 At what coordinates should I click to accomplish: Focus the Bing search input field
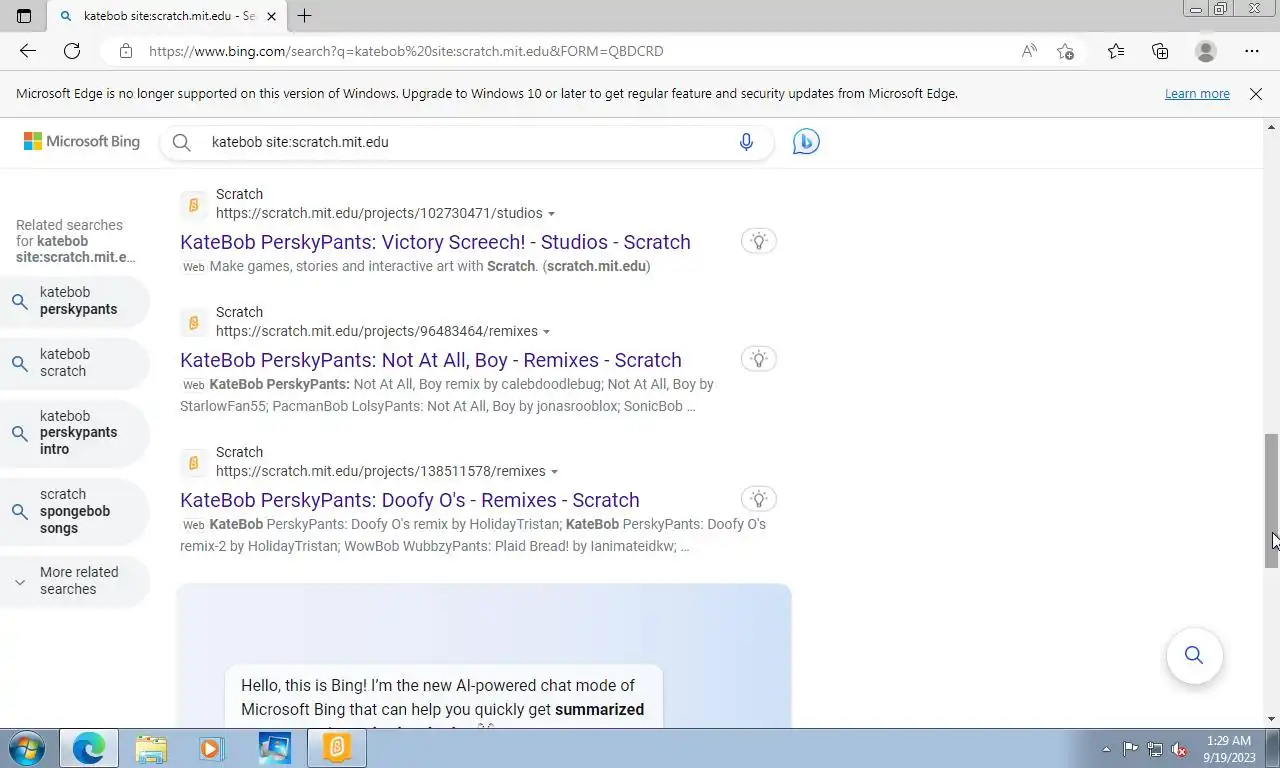click(466, 142)
